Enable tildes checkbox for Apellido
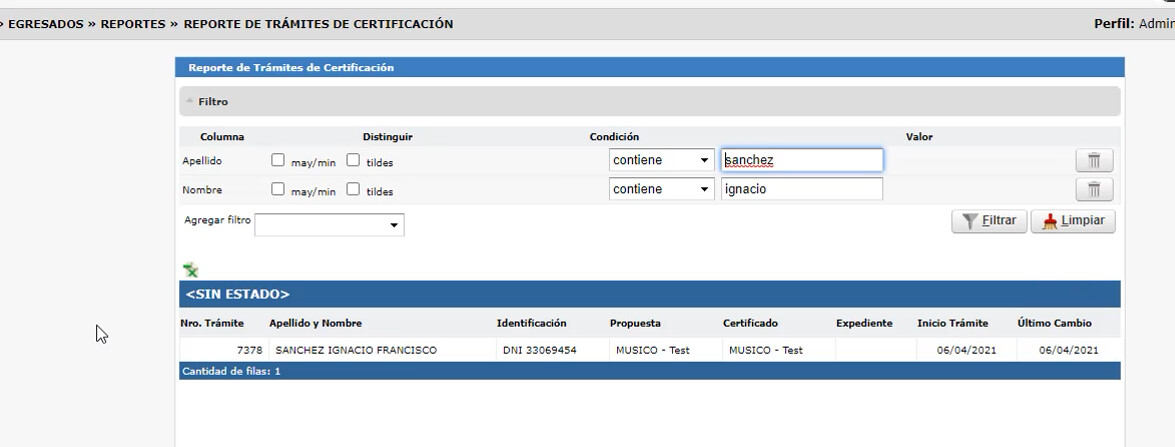Image resolution: width=1175 pixels, height=447 pixels. 353,160
